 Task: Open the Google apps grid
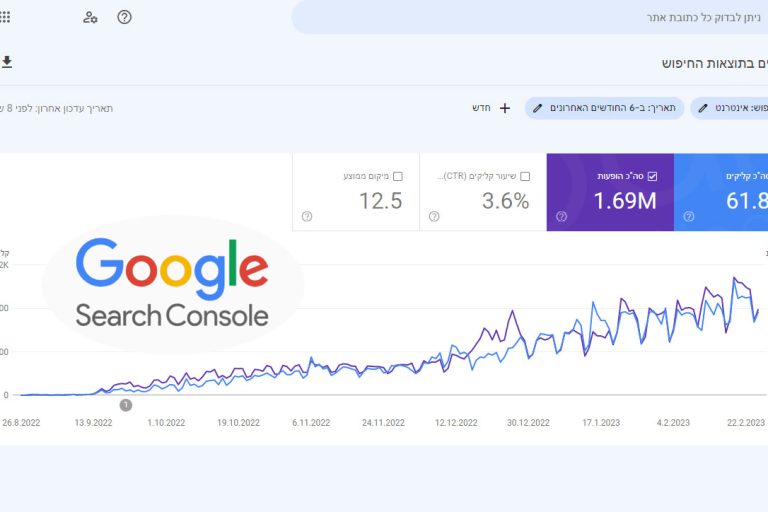pyautogui.click(x=5, y=17)
